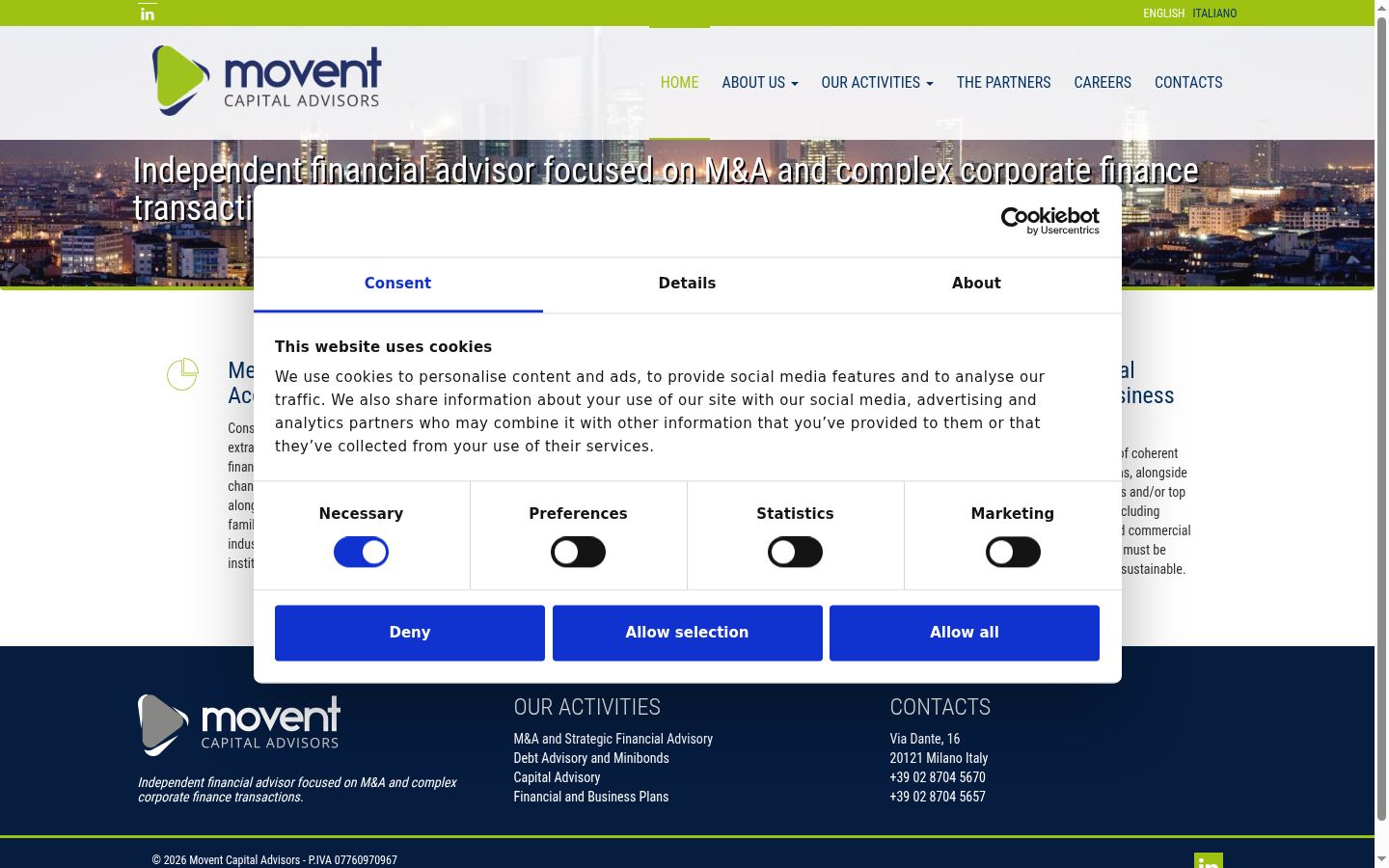Click the Allow selection button
This screenshot has height=868, width=1389.
click(687, 633)
